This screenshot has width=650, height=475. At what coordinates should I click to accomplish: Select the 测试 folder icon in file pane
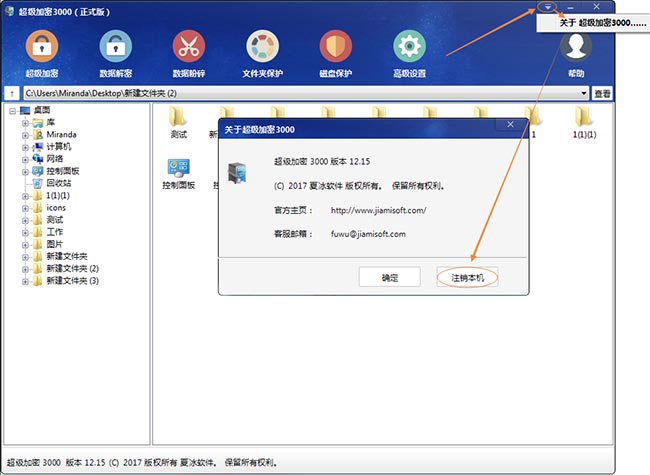click(x=178, y=116)
